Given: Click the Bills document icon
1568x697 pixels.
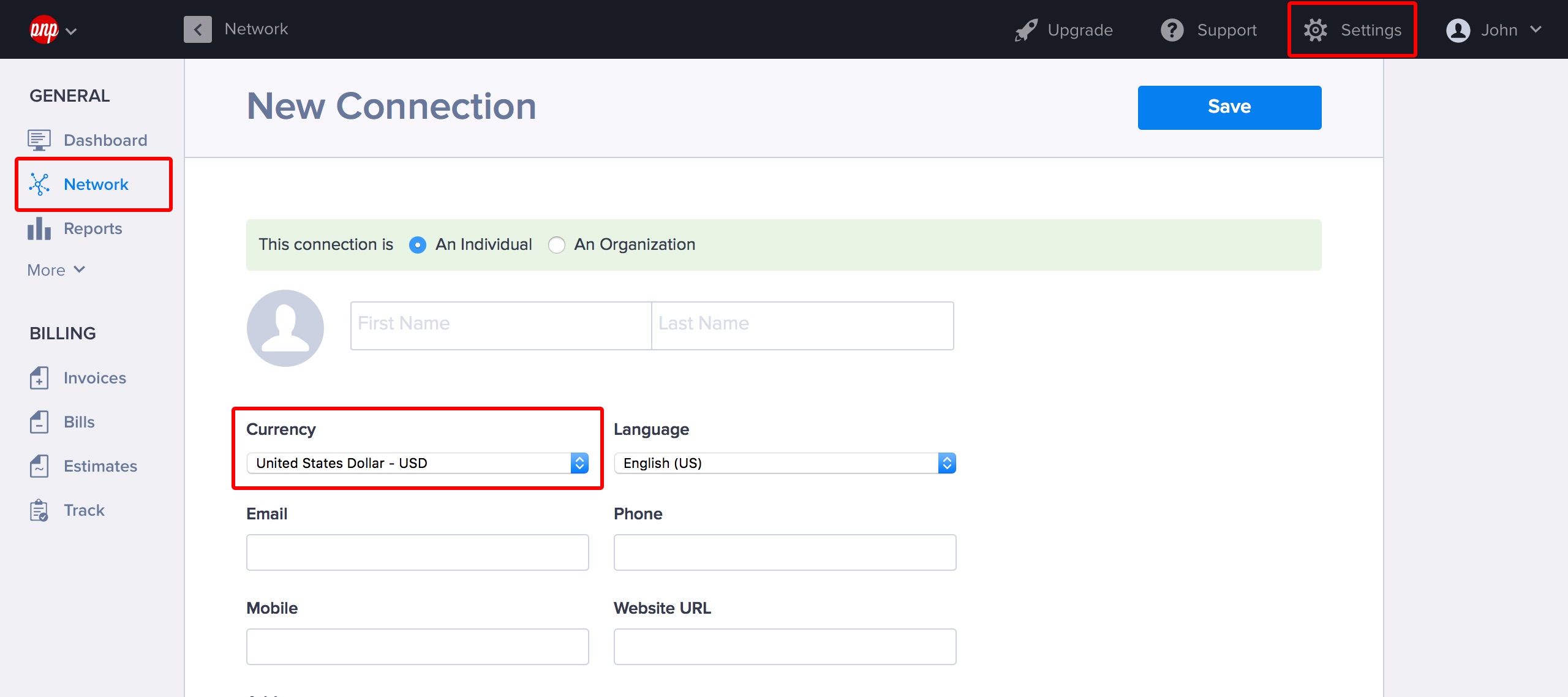Looking at the screenshot, I should (39, 422).
